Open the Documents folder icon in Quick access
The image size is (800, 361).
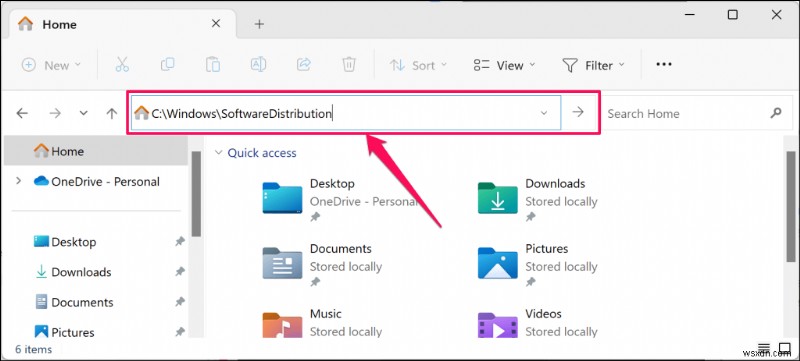(x=282, y=263)
